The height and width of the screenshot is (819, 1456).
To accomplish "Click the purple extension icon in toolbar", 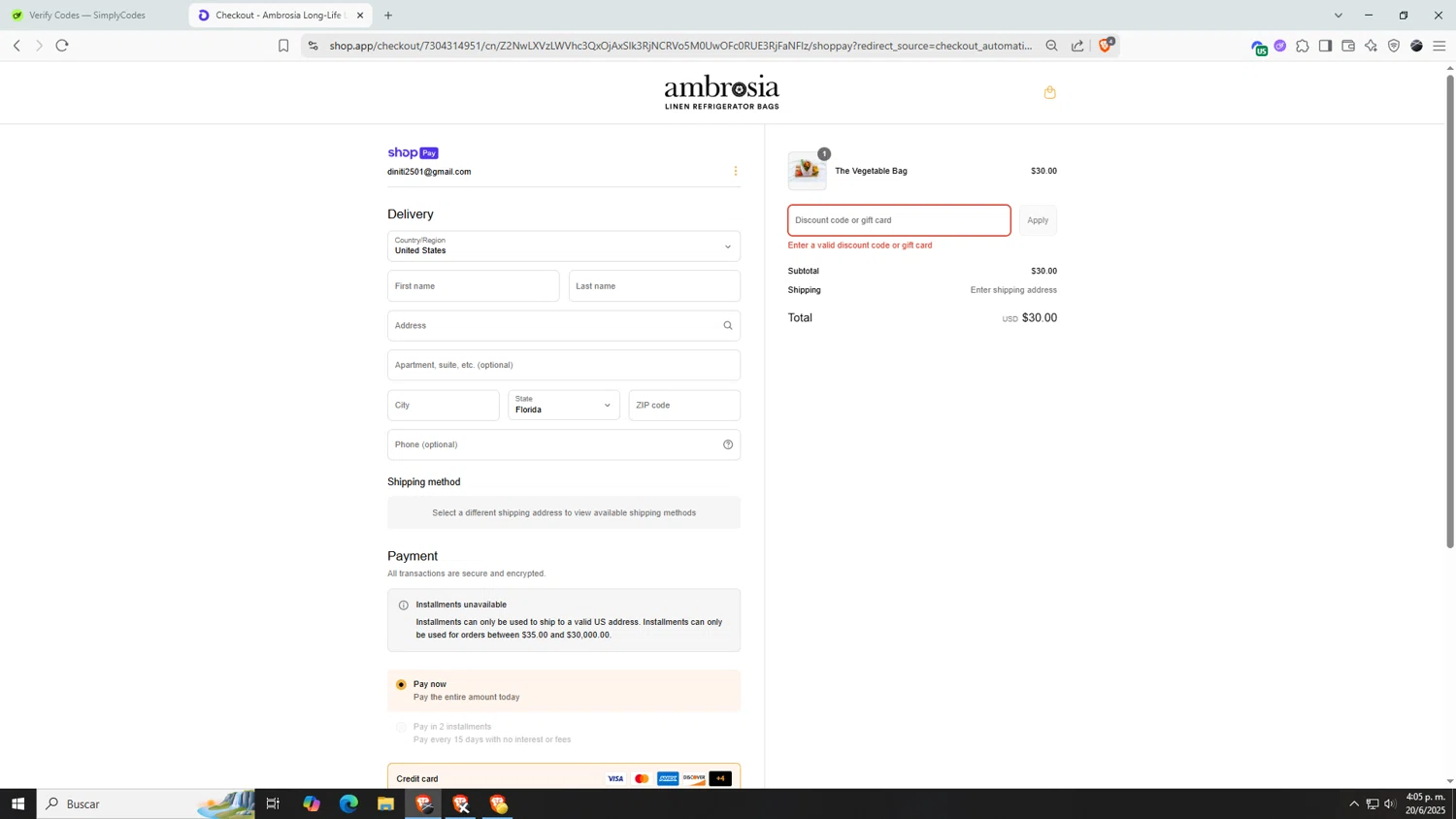I will 1280,46.
